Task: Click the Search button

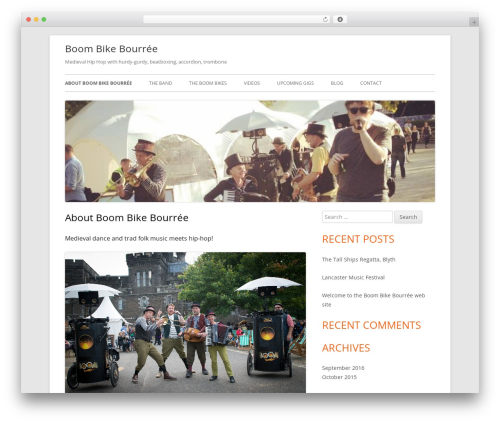Action: [x=408, y=217]
